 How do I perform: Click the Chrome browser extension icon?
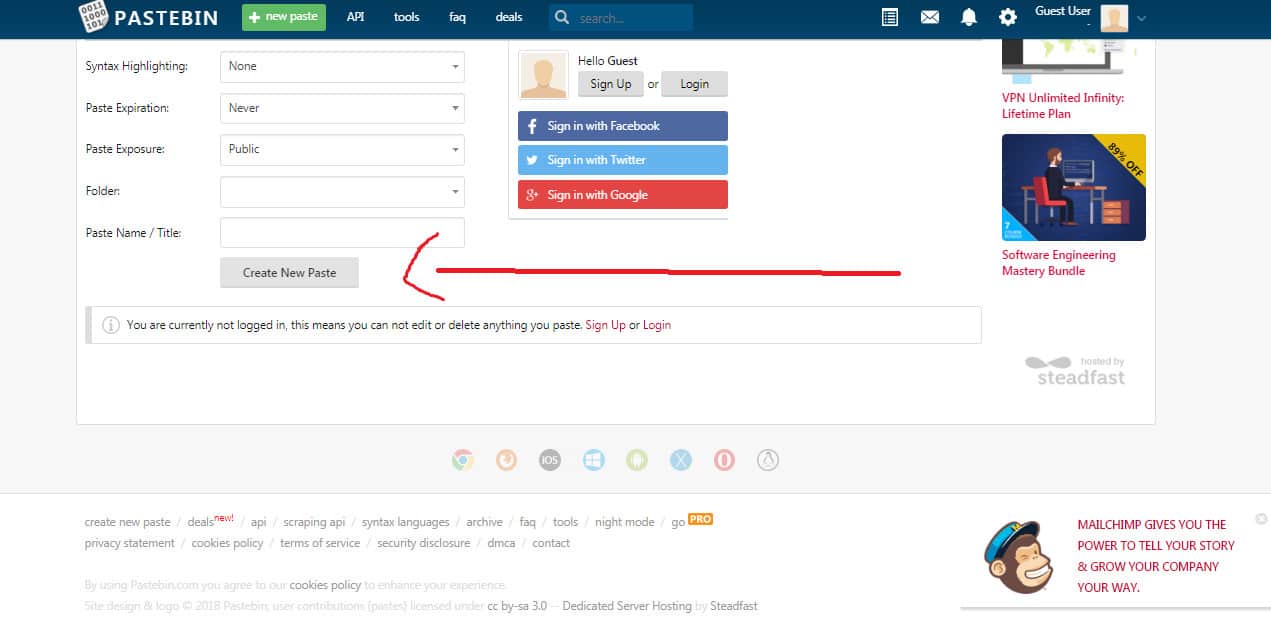pos(462,460)
